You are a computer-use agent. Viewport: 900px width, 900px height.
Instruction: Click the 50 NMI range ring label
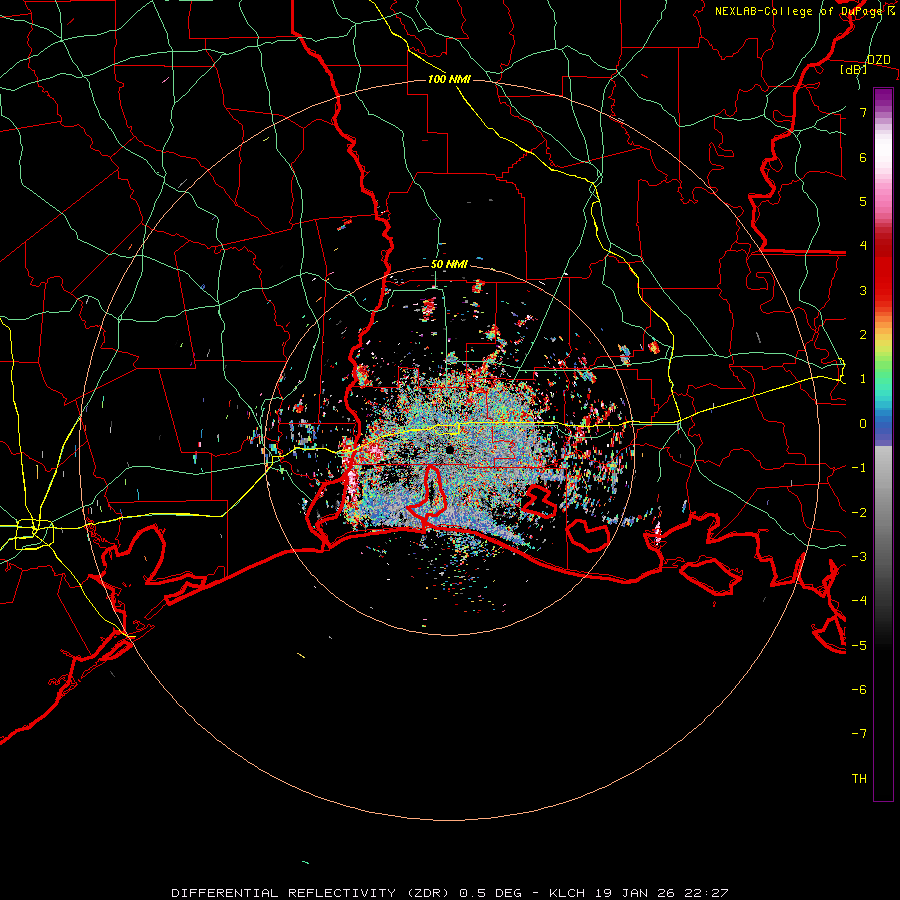tap(449, 265)
